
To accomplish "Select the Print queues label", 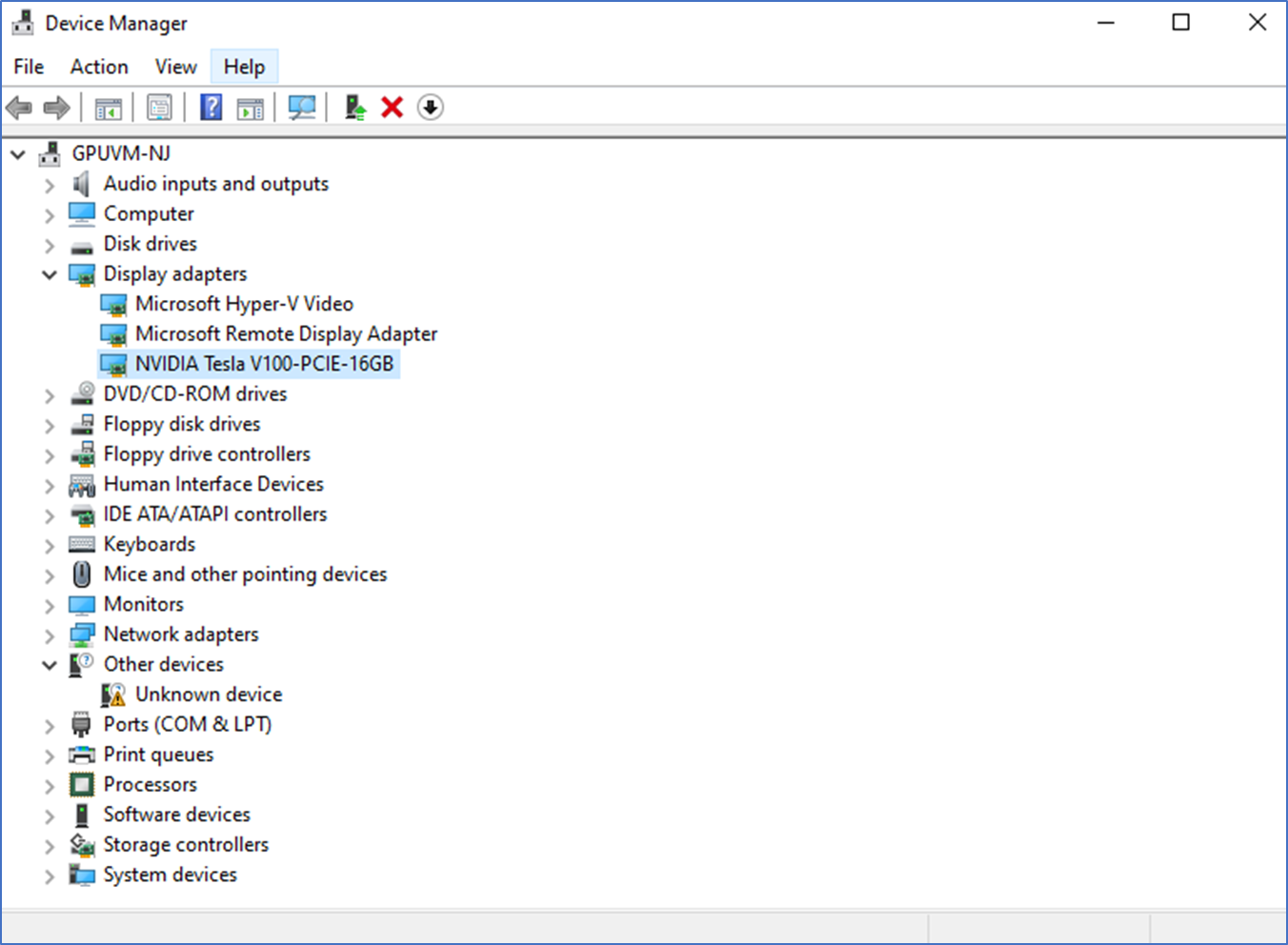I will 158,754.
